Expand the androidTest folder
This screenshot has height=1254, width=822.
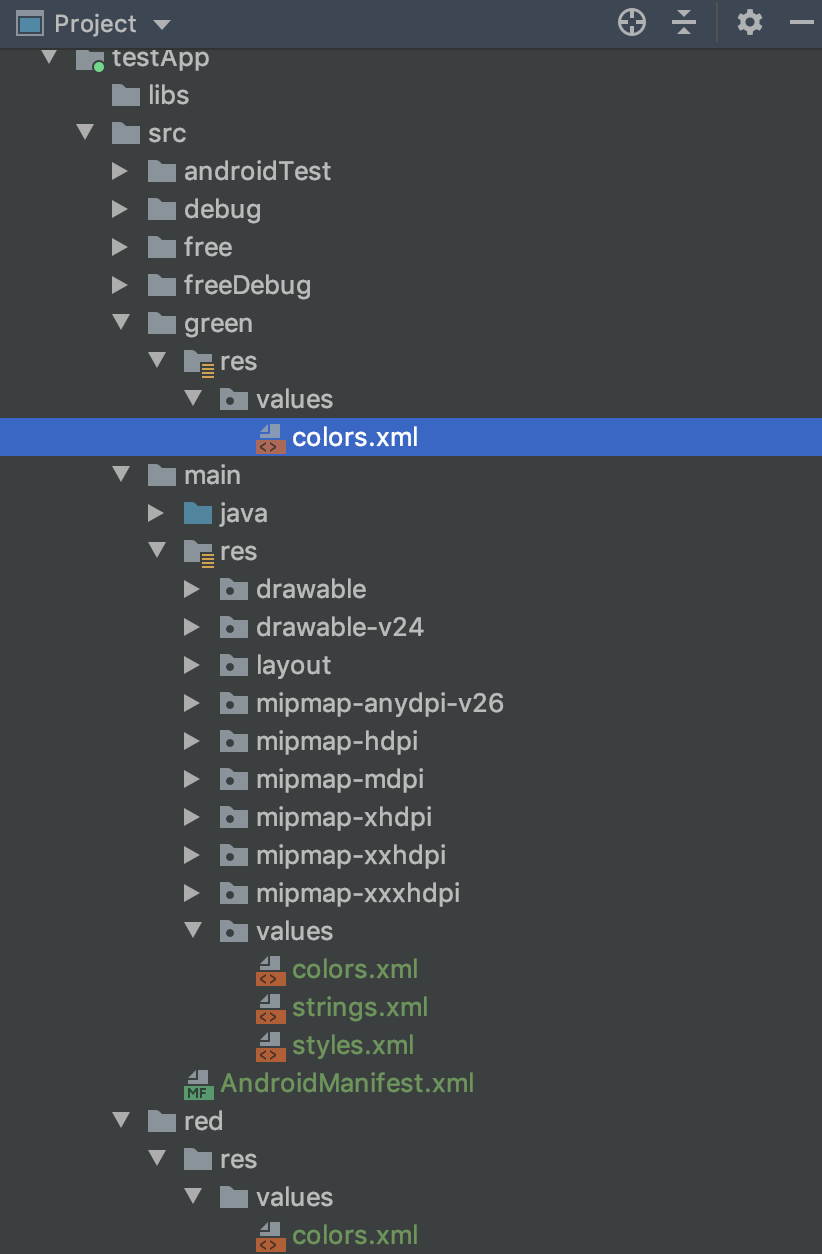point(121,171)
